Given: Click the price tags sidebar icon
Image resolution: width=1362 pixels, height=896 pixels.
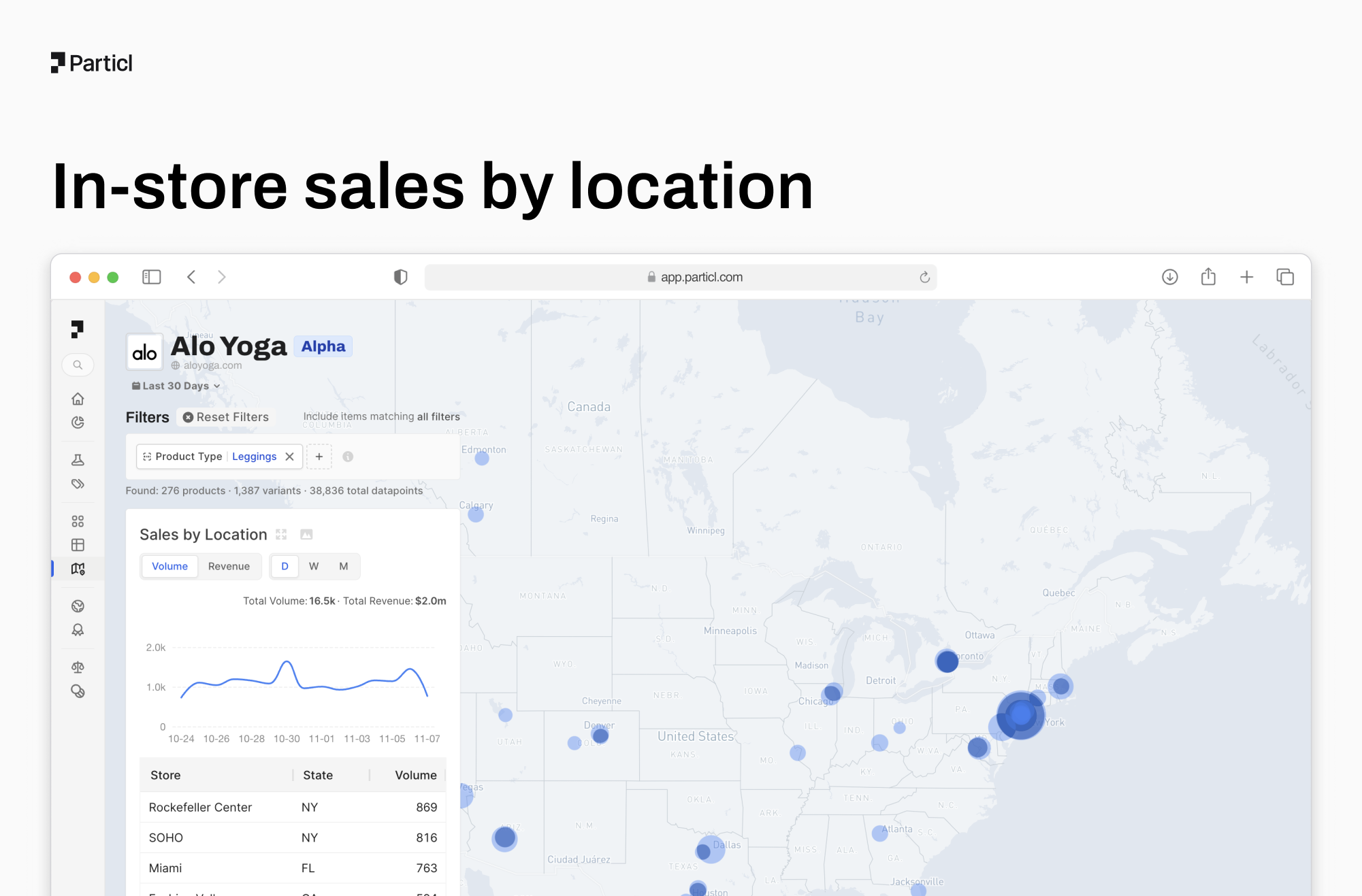Looking at the screenshot, I should click(78, 484).
